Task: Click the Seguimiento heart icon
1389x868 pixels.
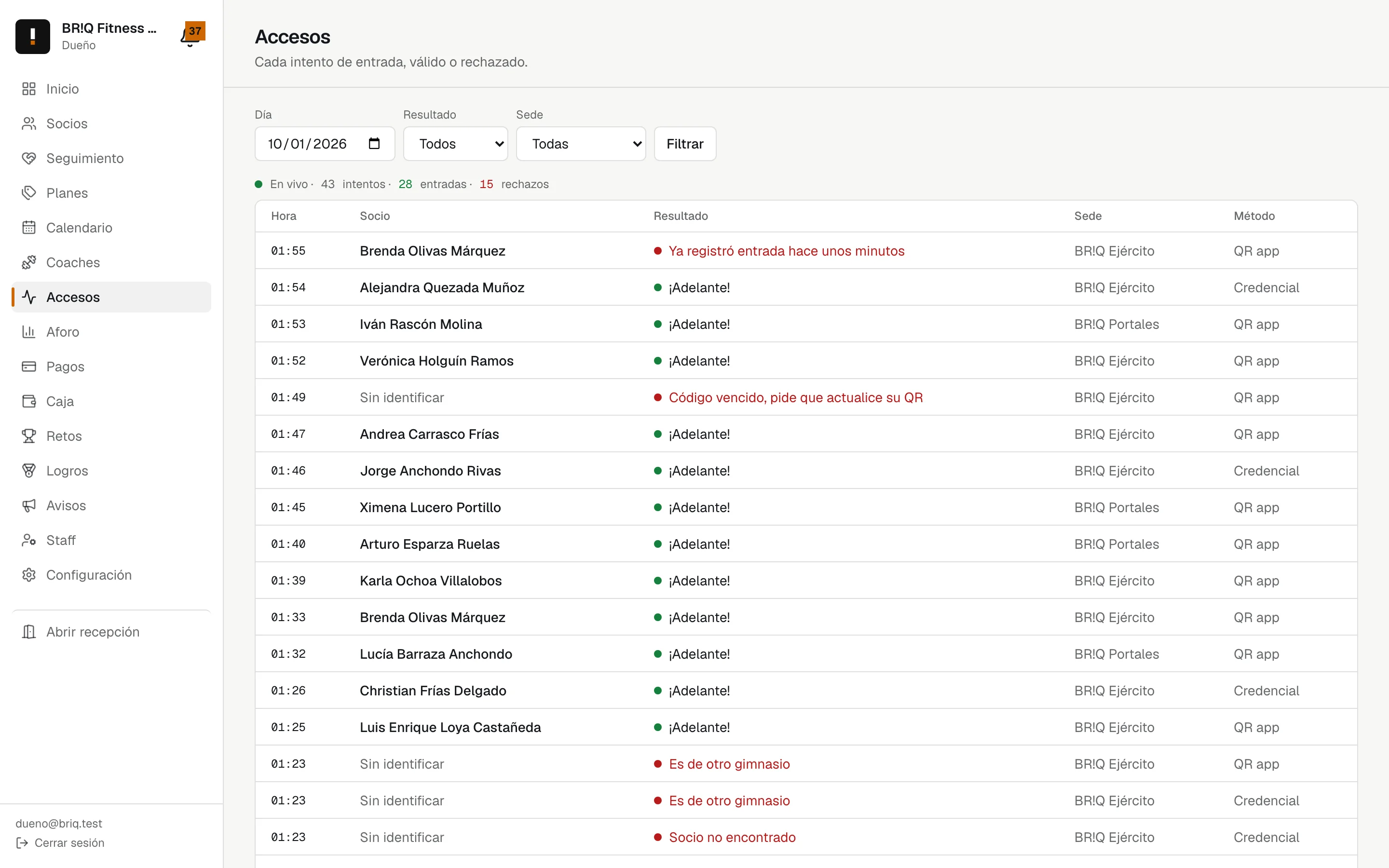Action: (29, 159)
